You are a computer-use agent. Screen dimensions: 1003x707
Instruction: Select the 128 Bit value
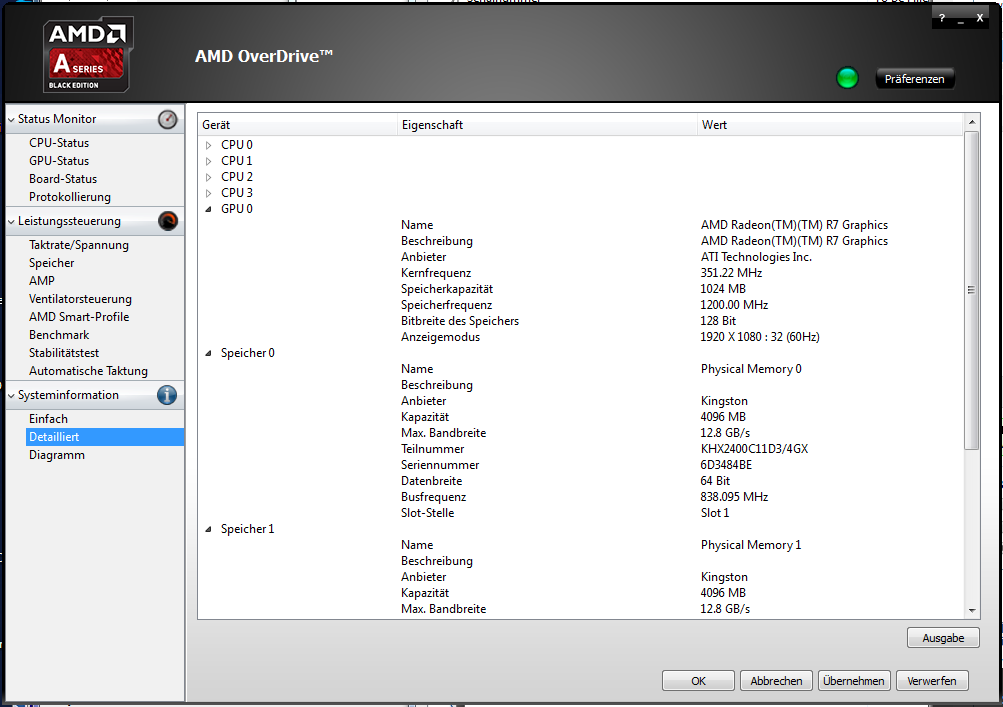718,321
